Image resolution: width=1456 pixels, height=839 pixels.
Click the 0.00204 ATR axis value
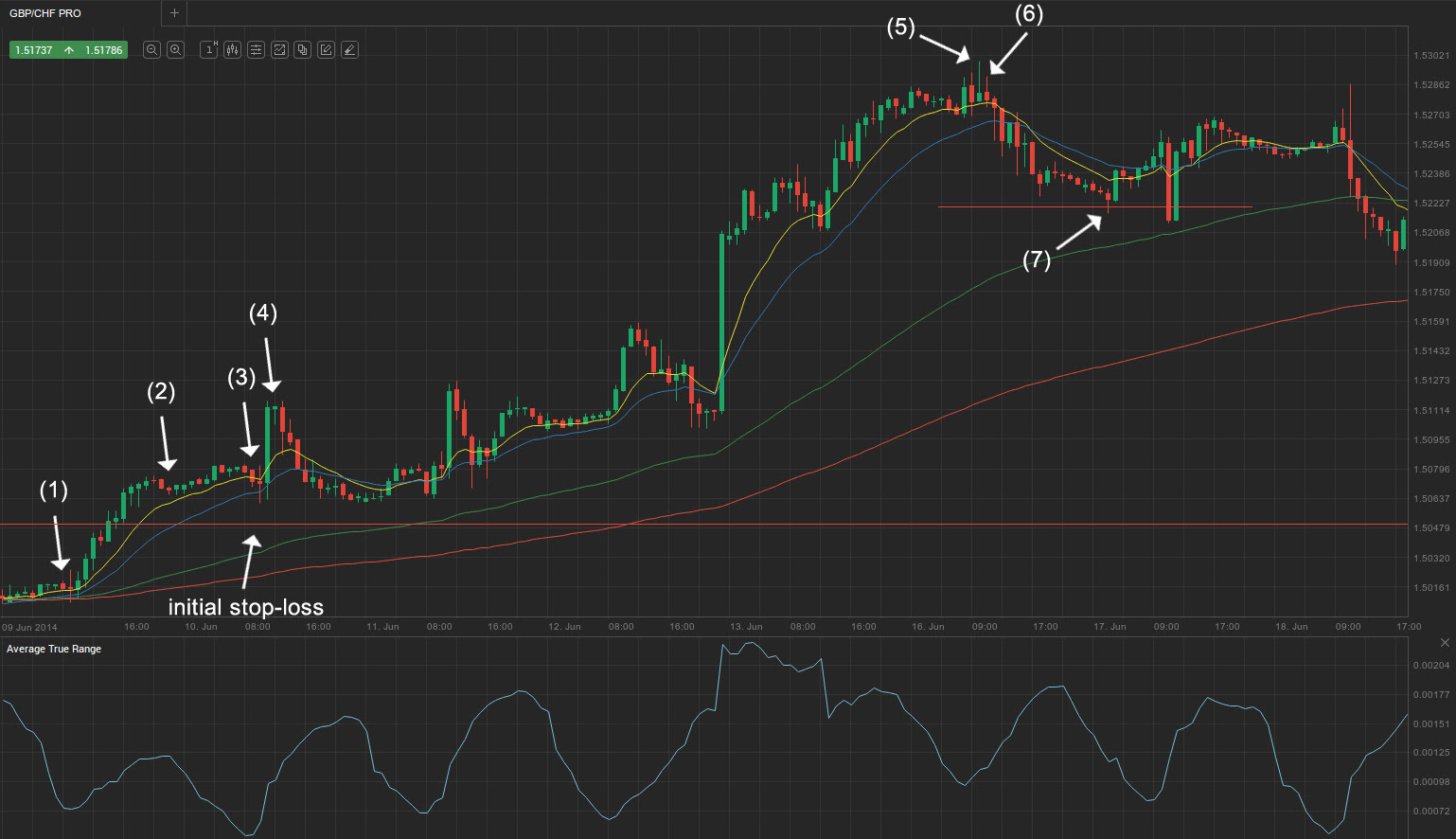click(x=1431, y=666)
